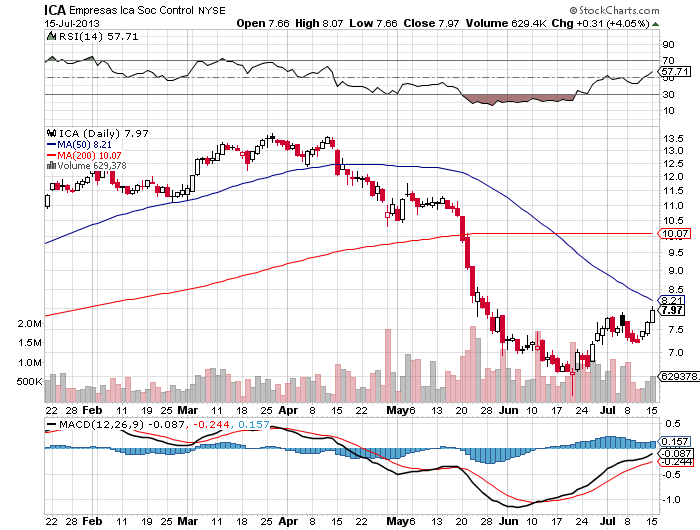Click the 13.5 price scale label
The image size is (700, 530).
tap(674, 138)
